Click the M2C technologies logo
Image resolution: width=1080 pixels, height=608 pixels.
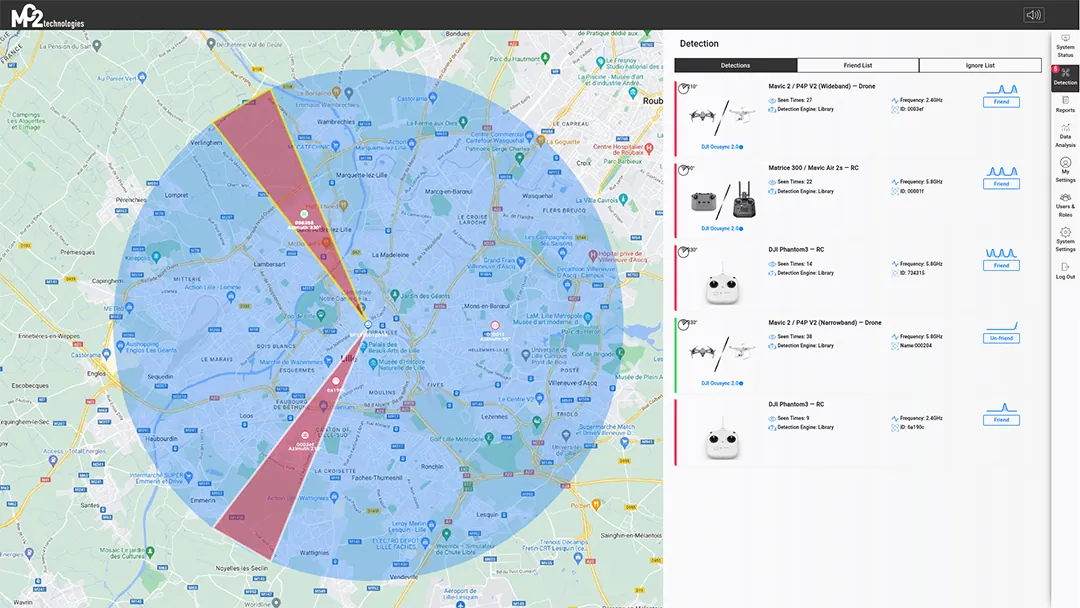pos(48,17)
